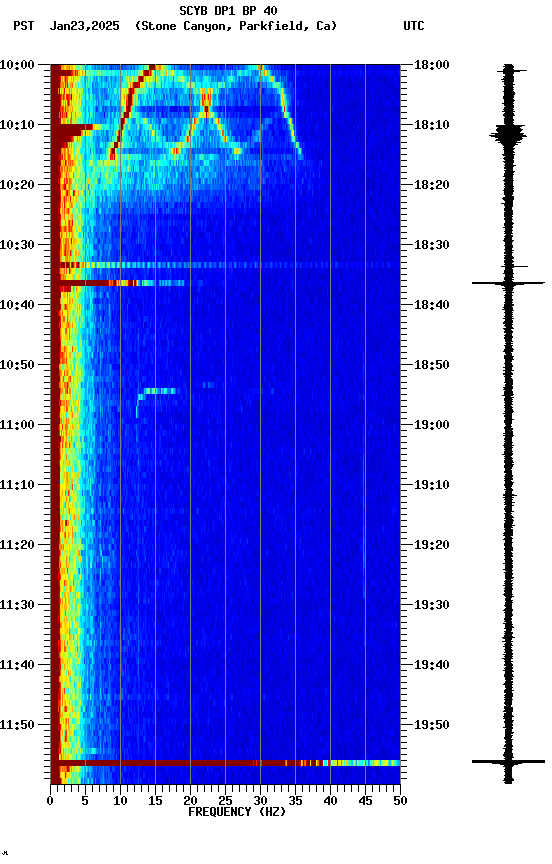Screen dimensions: 552x864
Task: Click the '15' frequency axis tick label
Action: [x=155, y=801]
